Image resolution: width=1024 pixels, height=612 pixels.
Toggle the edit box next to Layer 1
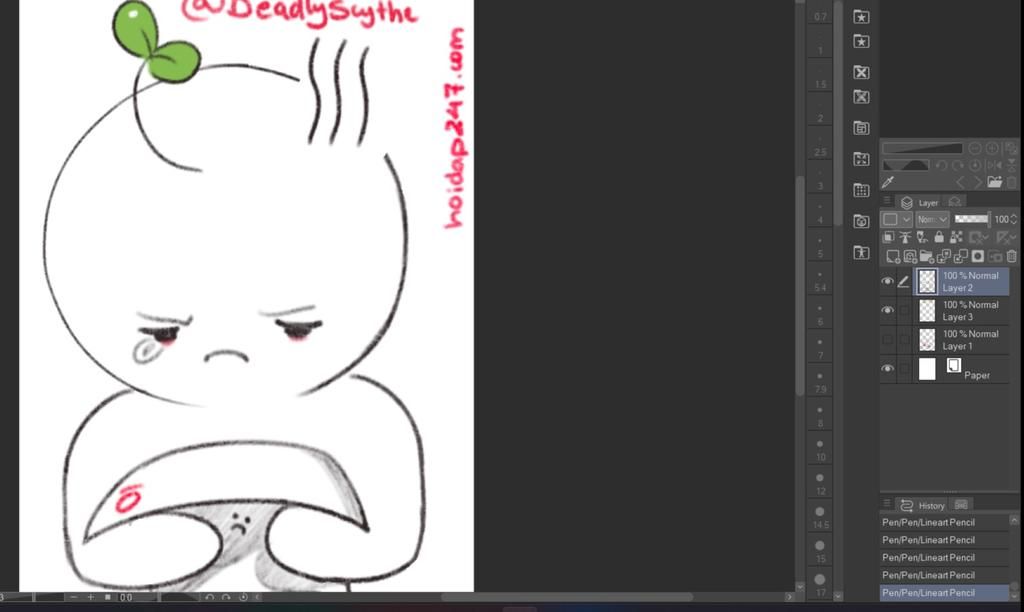(904, 340)
